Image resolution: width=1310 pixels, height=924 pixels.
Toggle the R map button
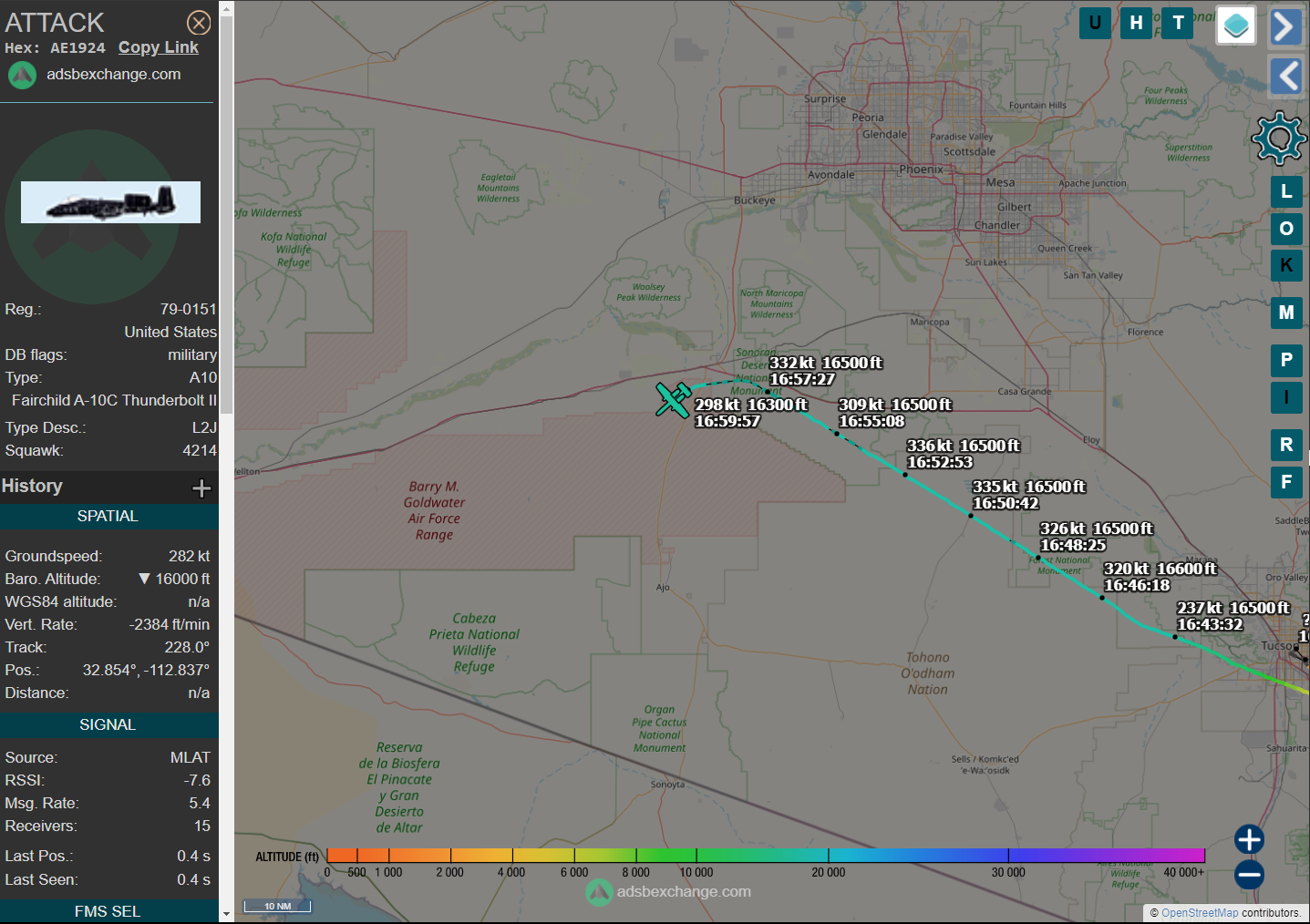(1286, 445)
